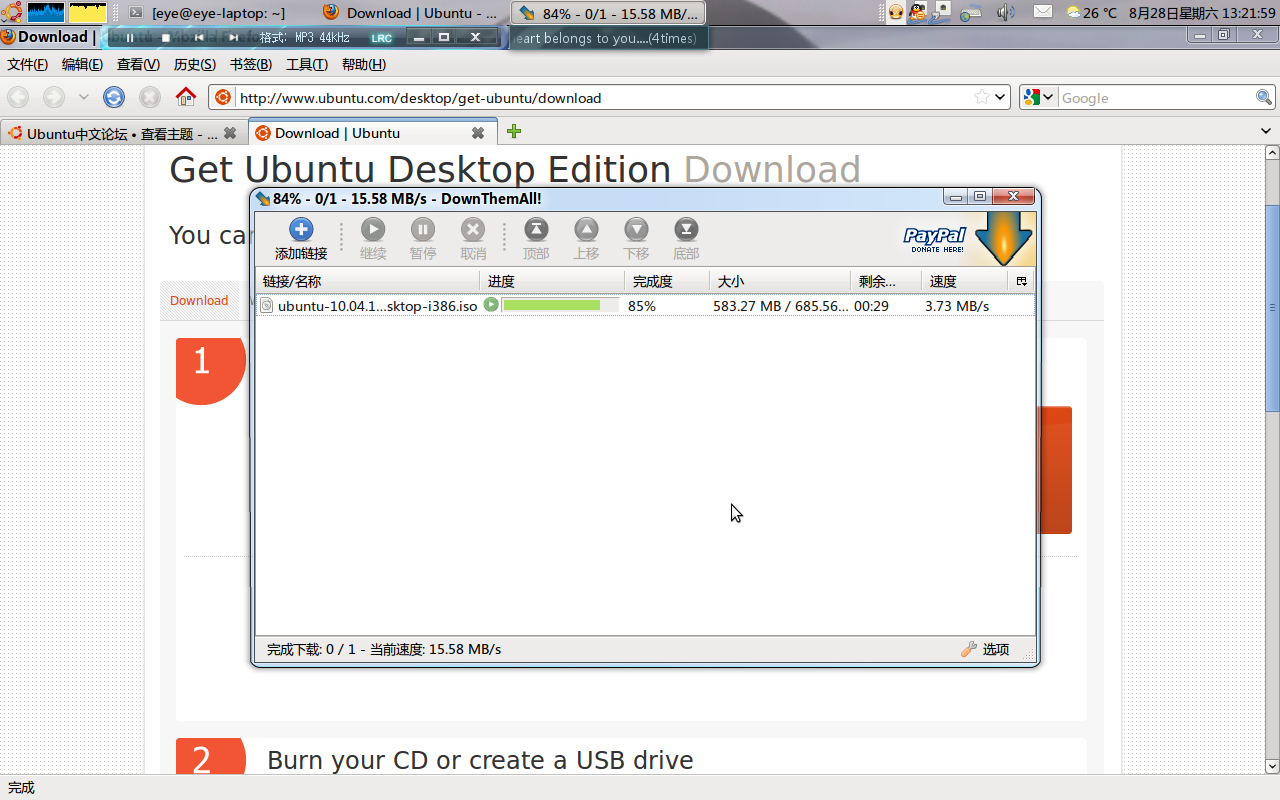This screenshot has height=800, width=1280.
Task: Move item to bottom with 底部 icon
Action: pyautogui.click(x=686, y=230)
